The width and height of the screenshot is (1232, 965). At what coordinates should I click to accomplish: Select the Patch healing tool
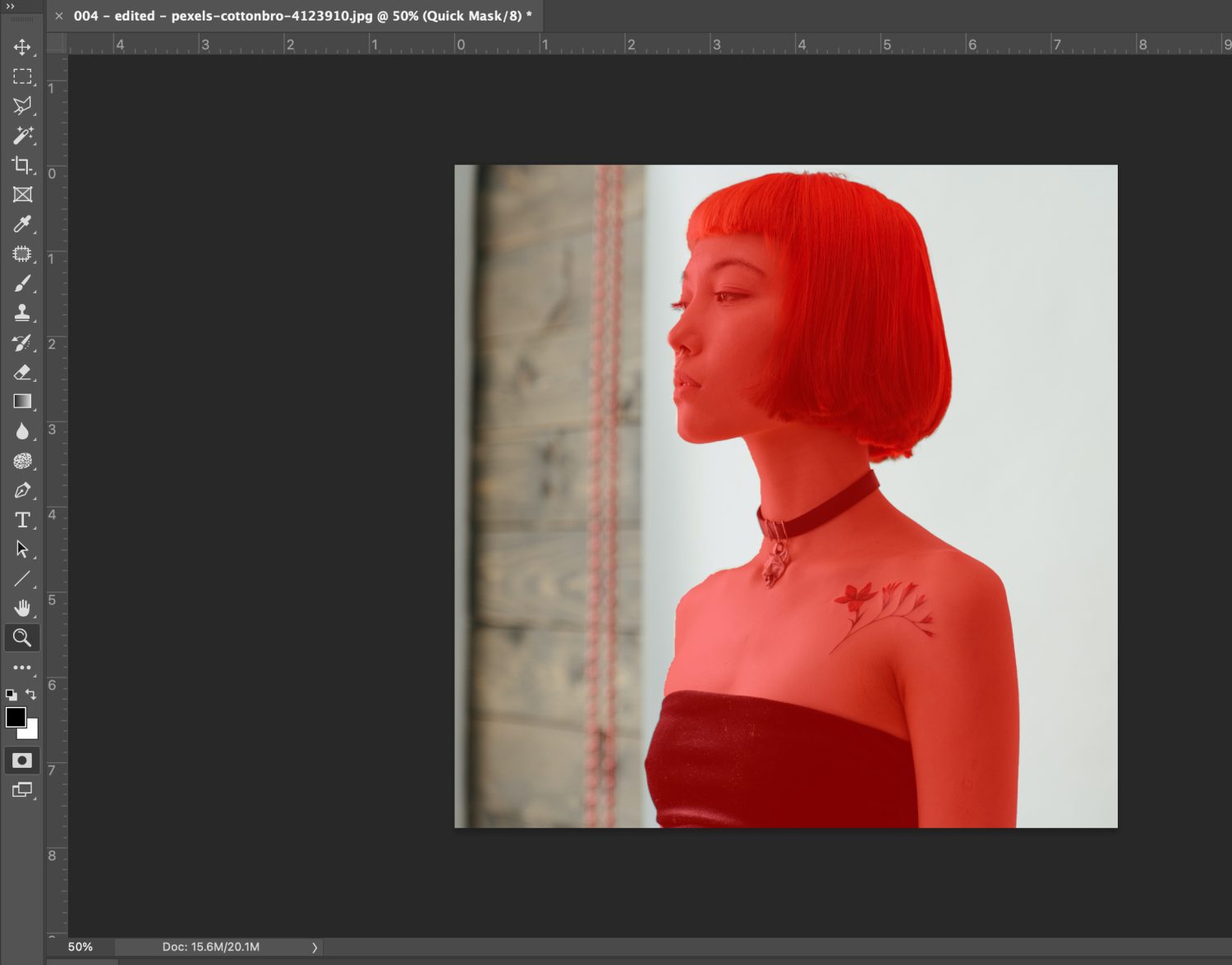22,254
